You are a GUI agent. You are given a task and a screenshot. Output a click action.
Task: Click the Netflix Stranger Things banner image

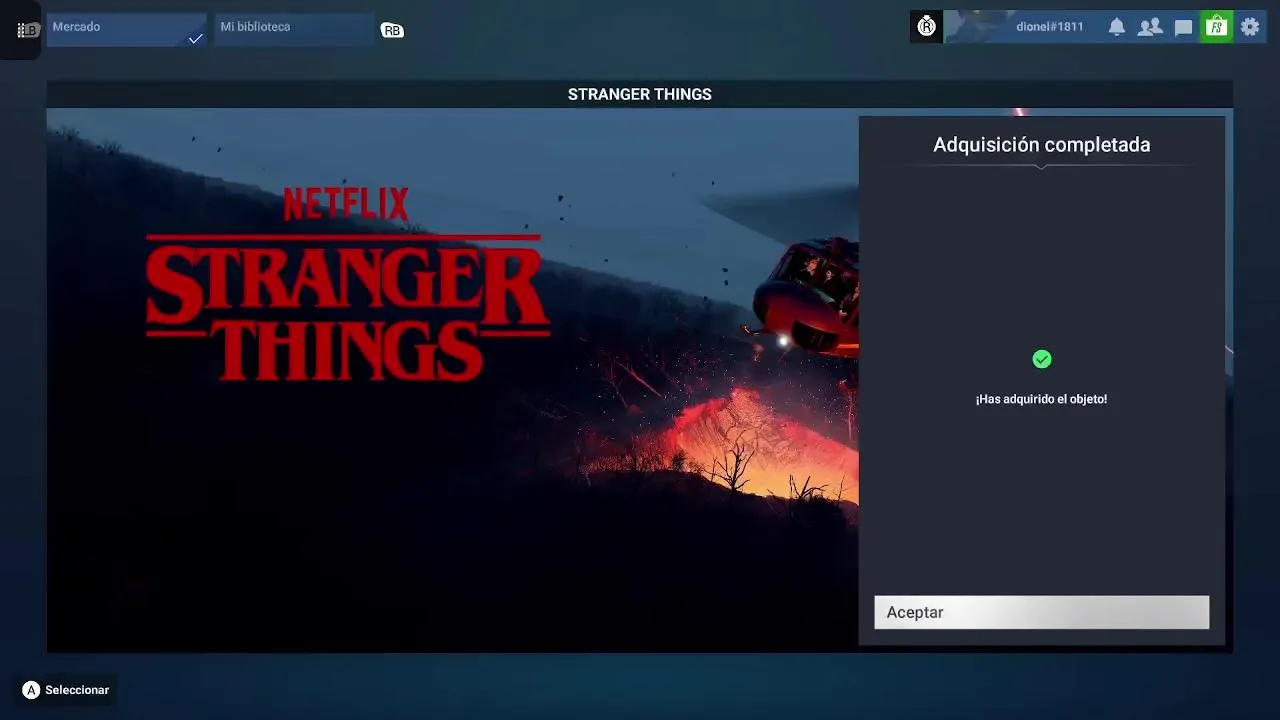pyautogui.click(x=452, y=380)
